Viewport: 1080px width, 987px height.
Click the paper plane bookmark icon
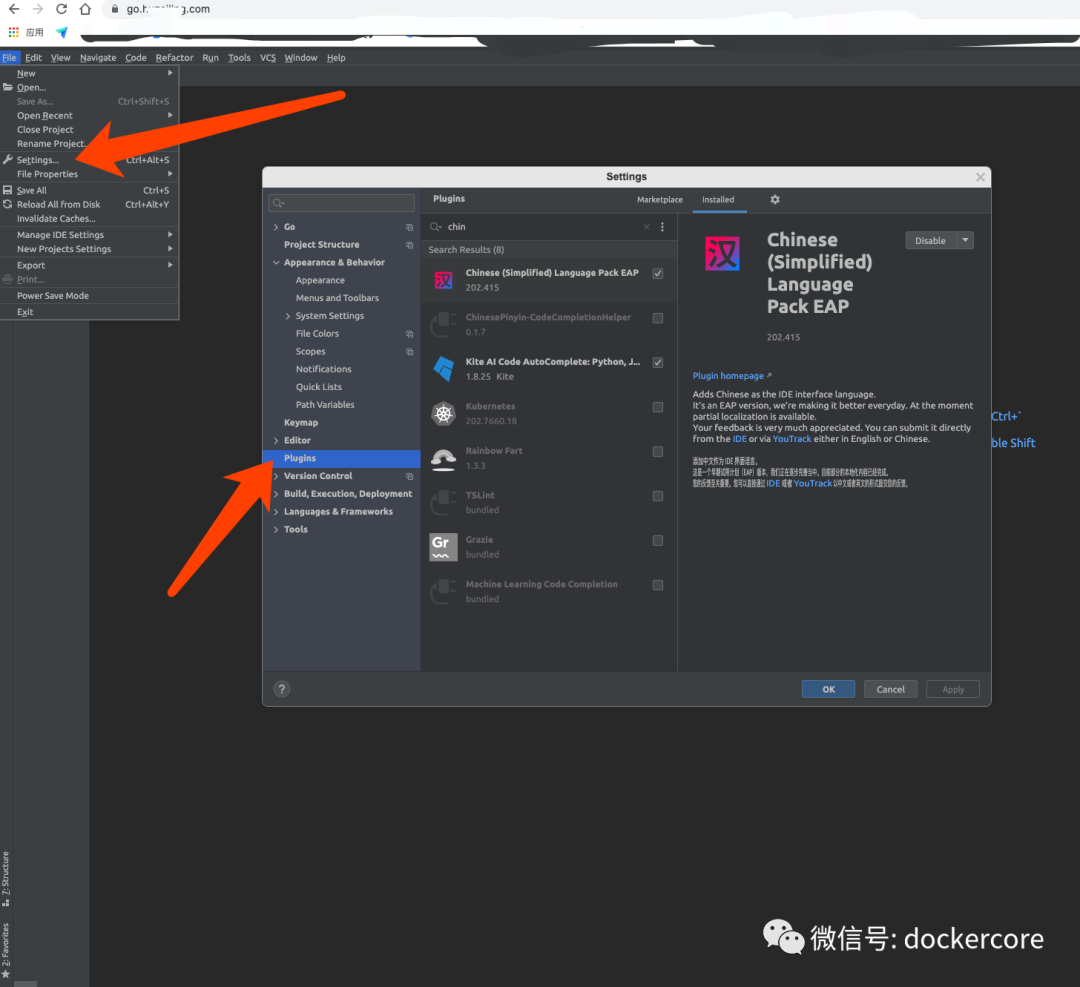click(x=62, y=32)
